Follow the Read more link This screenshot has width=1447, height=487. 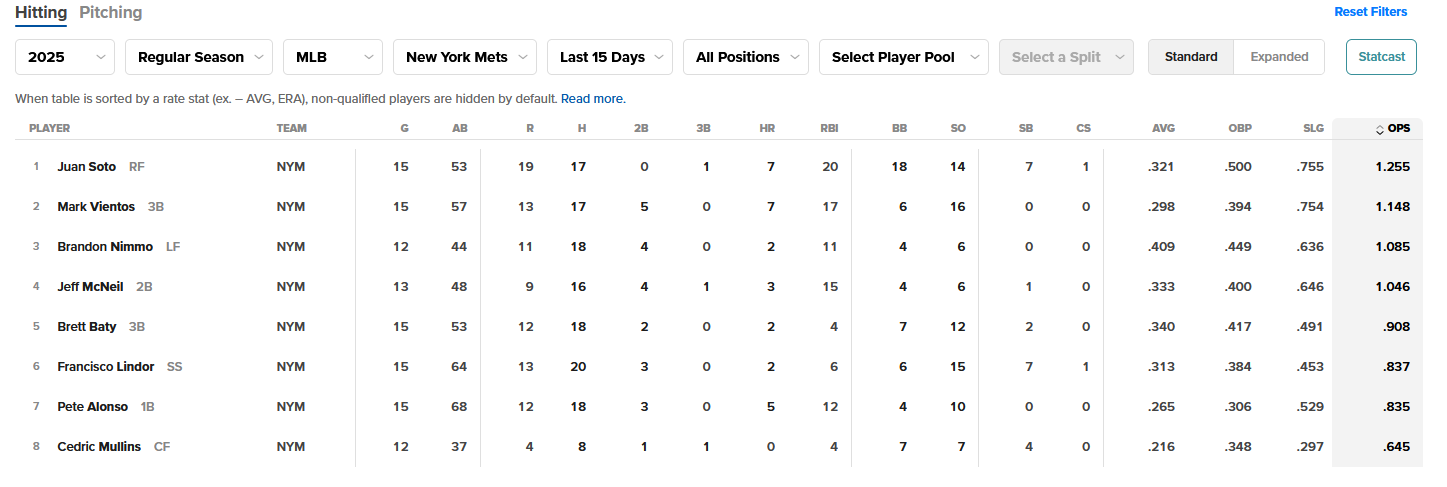tap(592, 99)
